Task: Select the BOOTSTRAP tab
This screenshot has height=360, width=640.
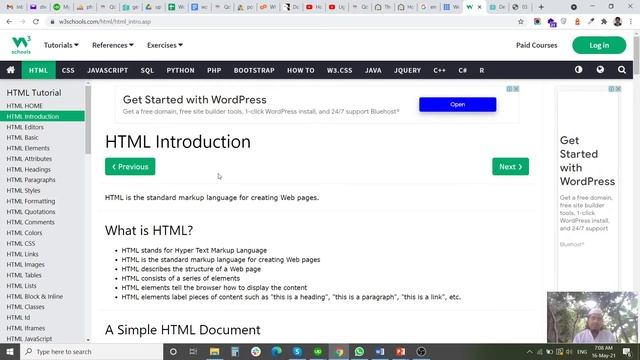Action: pyautogui.click(x=254, y=70)
